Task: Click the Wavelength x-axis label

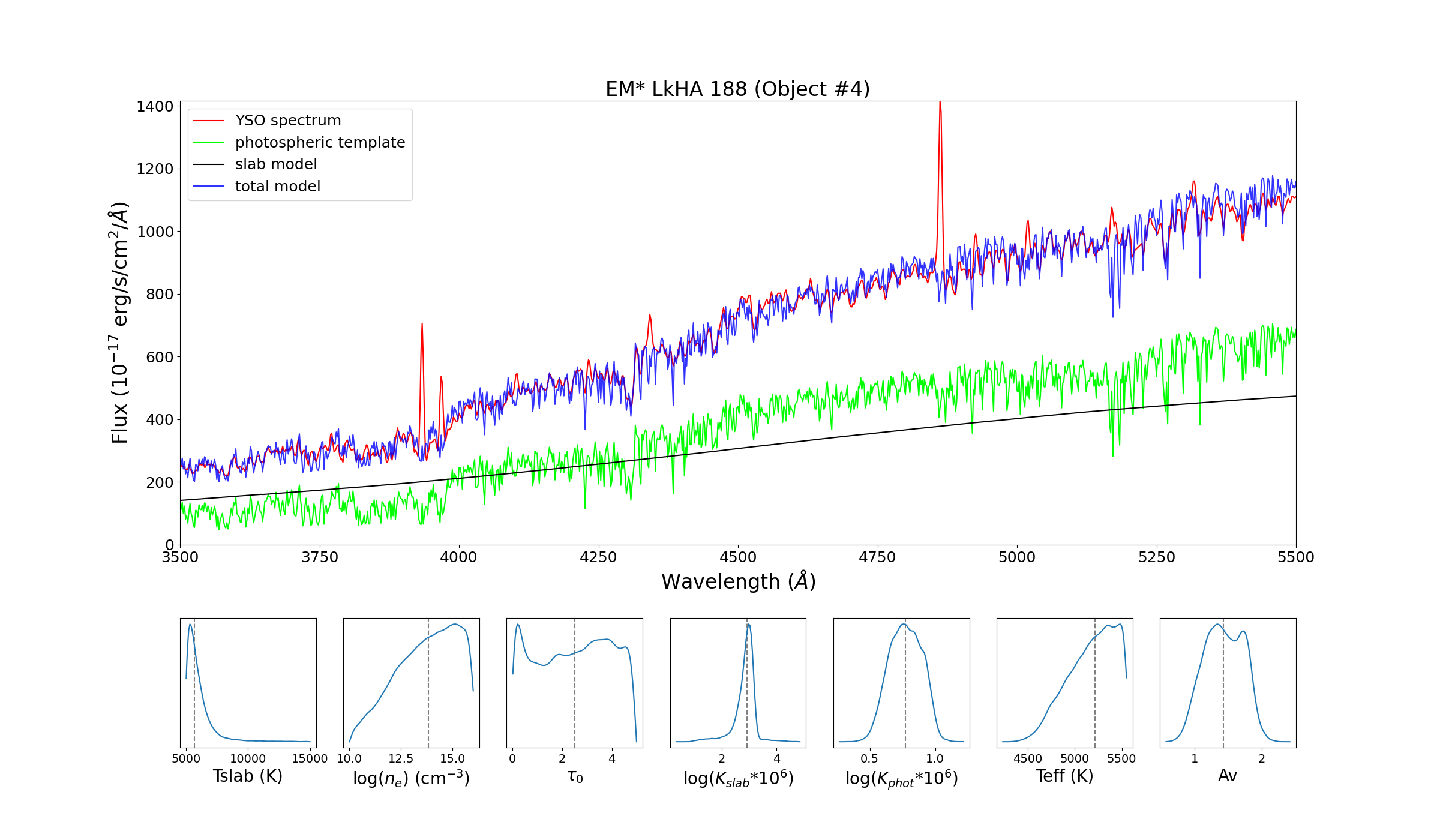Action: click(738, 581)
